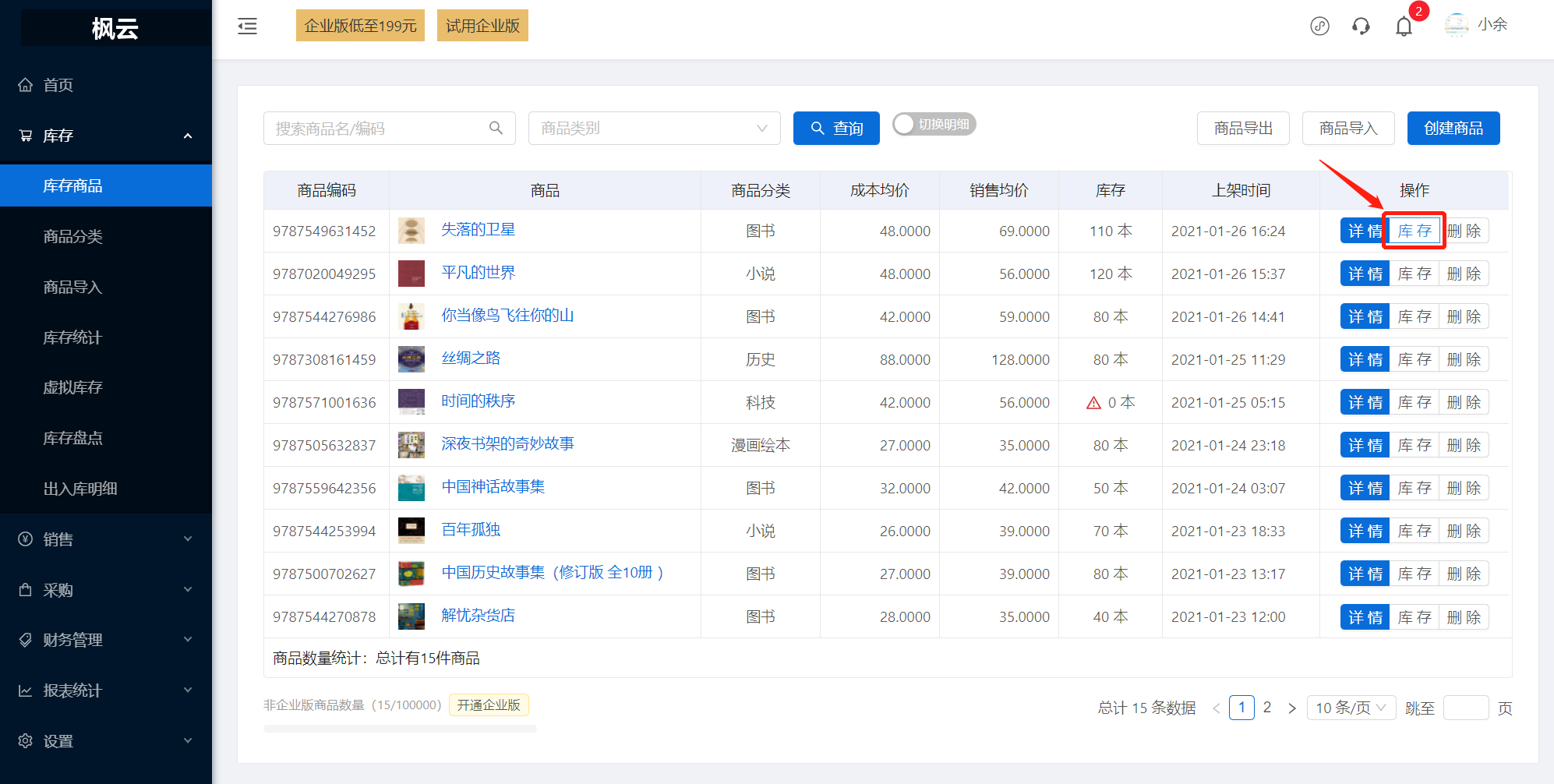Click the 商品导入 button in toolbar
The height and width of the screenshot is (784, 1554).
[x=1348, y=129]
